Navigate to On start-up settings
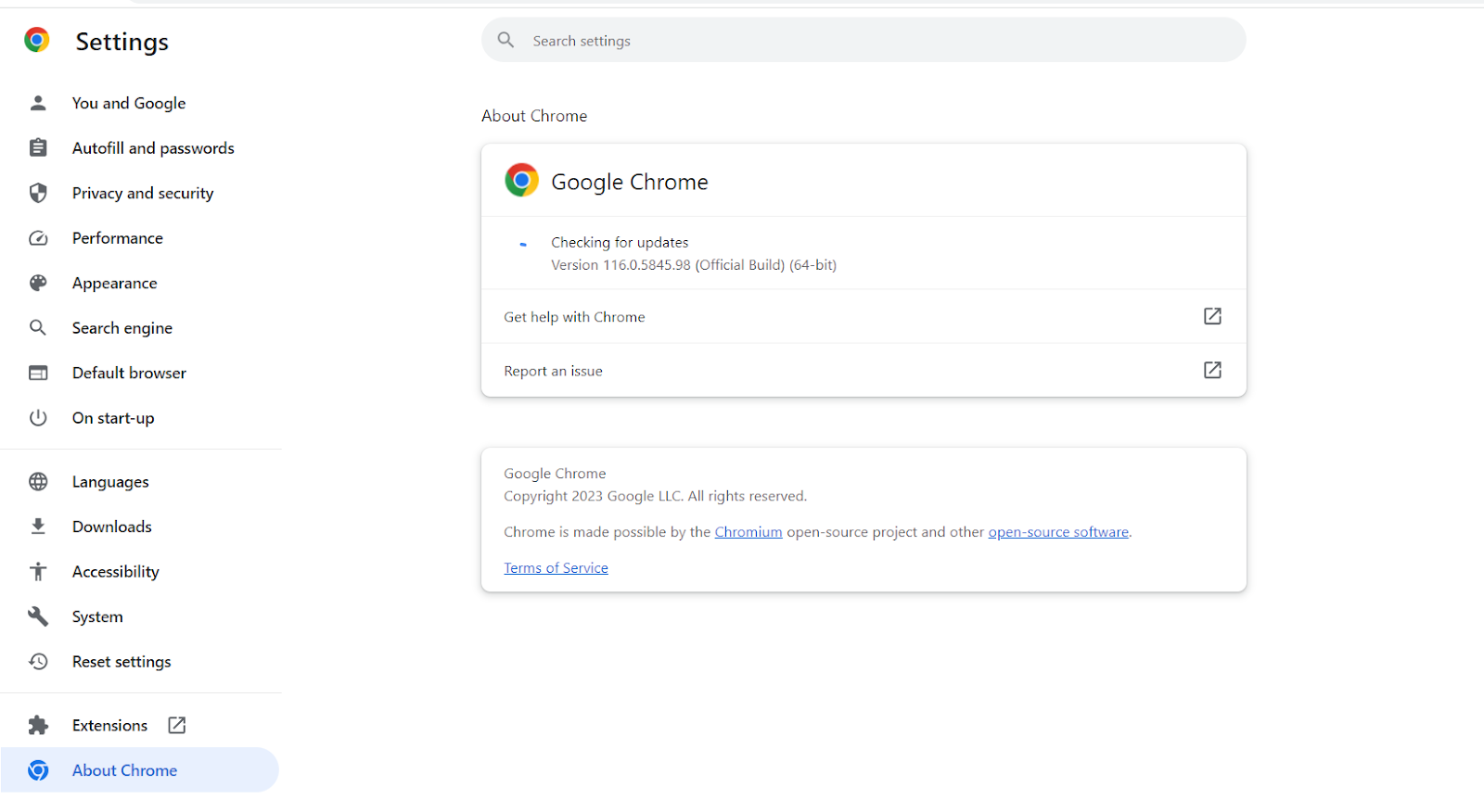 113,418
